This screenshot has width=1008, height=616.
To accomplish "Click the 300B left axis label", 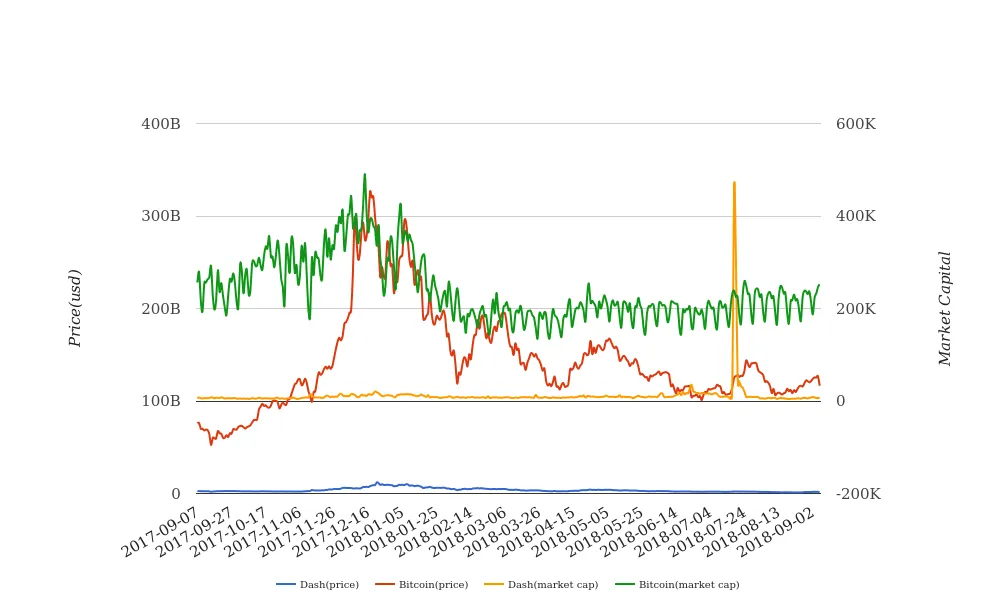I will (x=161, y=216).
